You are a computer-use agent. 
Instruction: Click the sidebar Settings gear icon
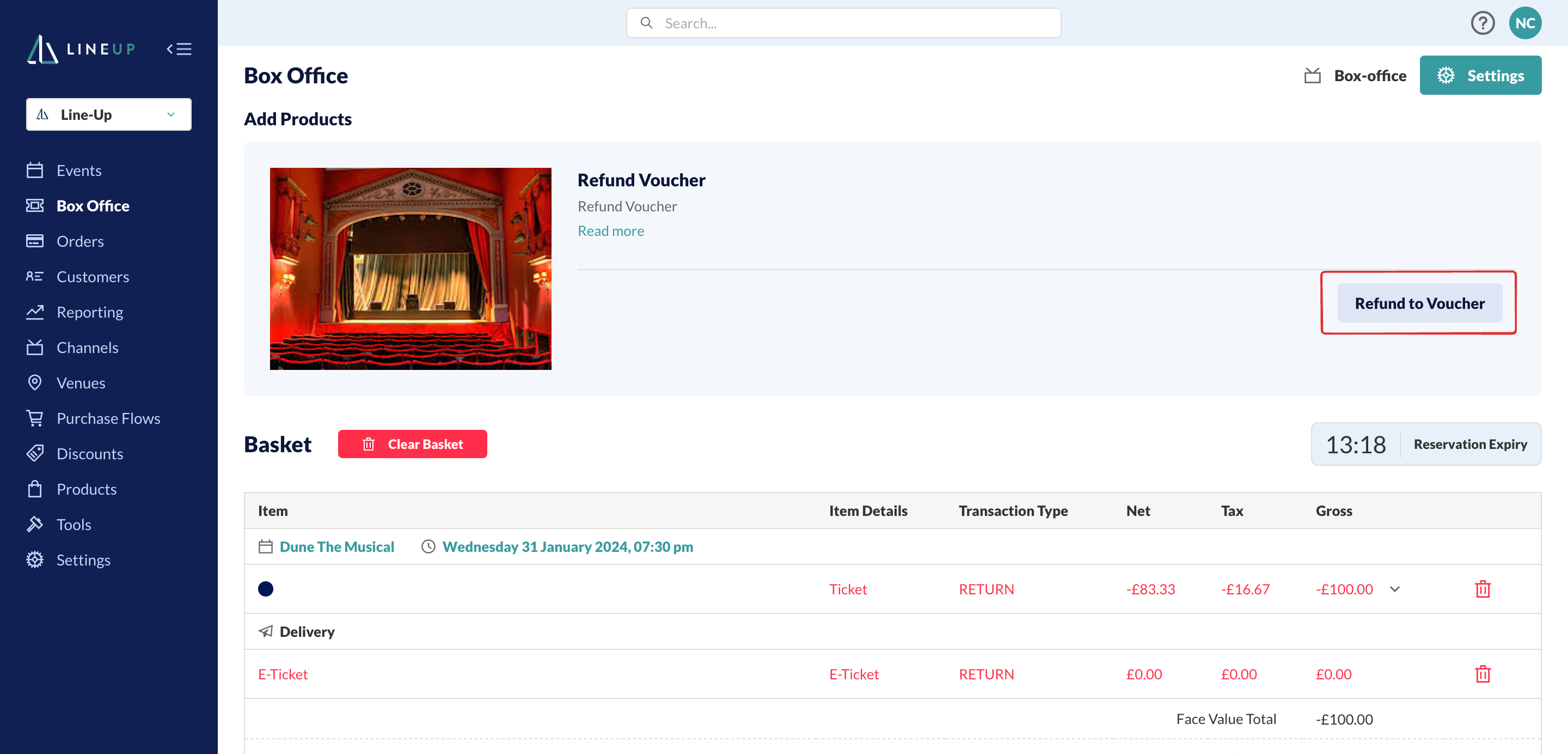(35, 559)
